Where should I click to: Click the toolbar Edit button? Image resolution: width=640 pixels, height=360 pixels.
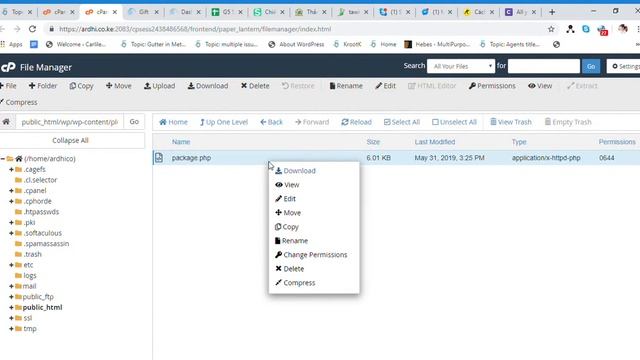coord(385,86)
